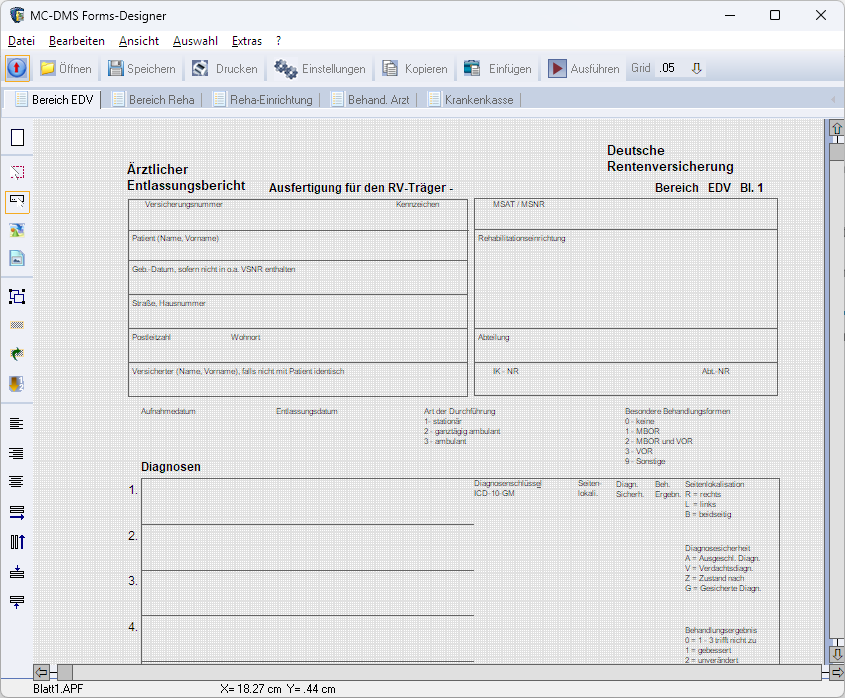Select the dashed red selection rectangle tool
Image resolution: width=845 pixels, height=698 pixels.
(17, 172)
